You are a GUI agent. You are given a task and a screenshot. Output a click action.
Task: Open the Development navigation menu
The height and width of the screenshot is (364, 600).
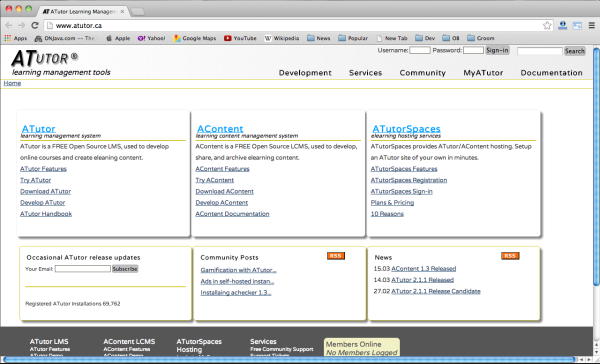(x=305, y=73)
